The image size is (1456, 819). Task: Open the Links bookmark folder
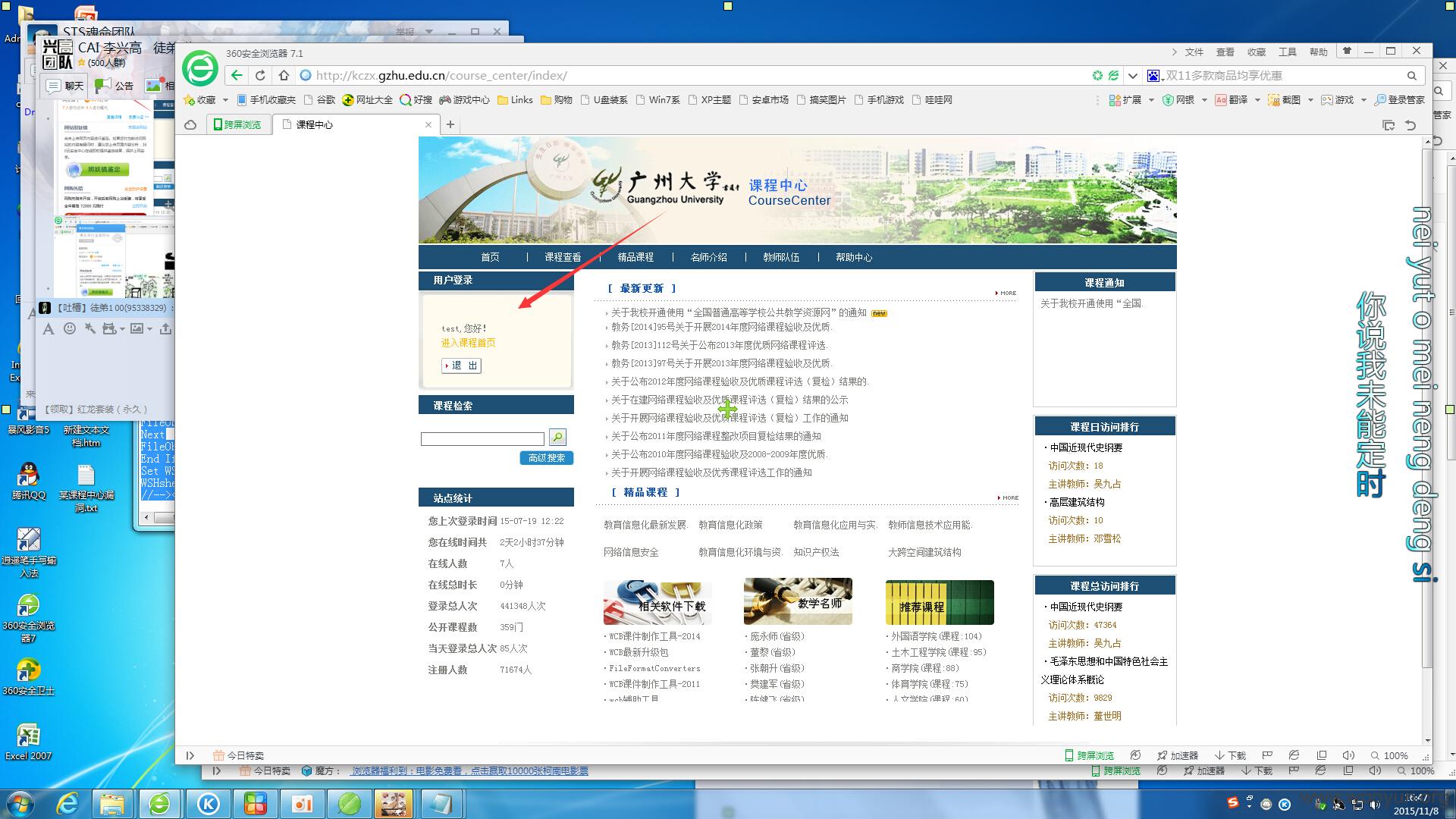[515, 100]
